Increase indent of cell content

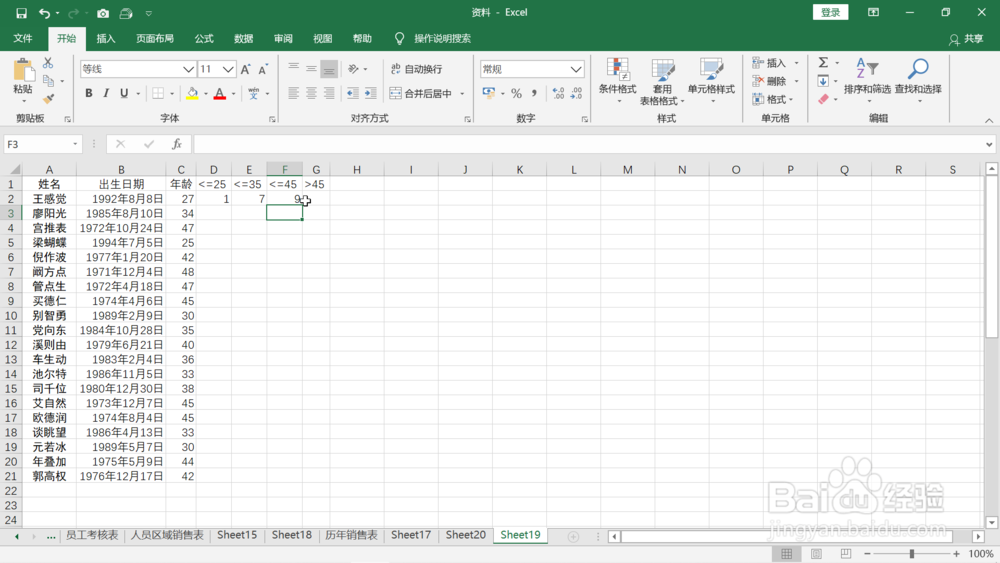click(x=371, y=94)
